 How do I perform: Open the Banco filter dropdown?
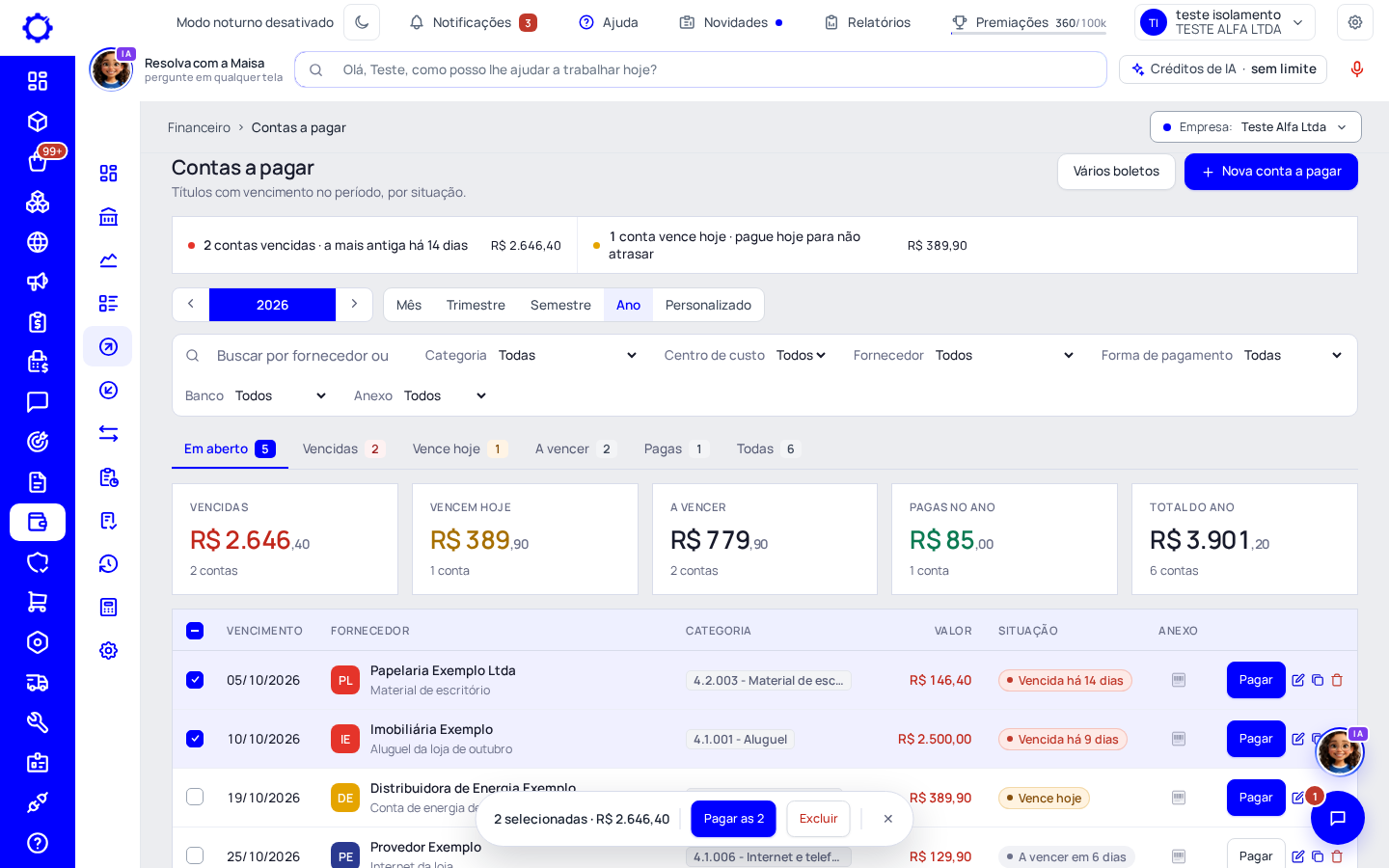[281, 396]
